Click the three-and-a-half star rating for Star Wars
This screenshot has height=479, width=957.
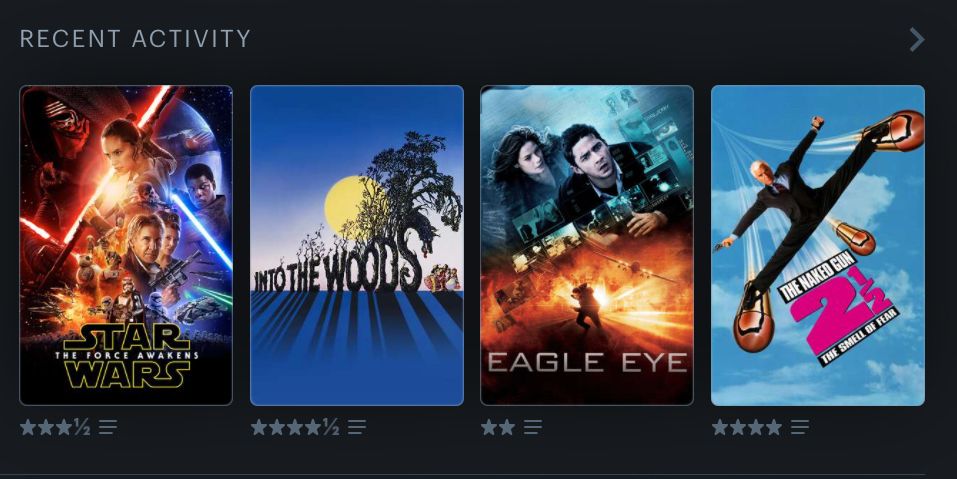[55, 427]
